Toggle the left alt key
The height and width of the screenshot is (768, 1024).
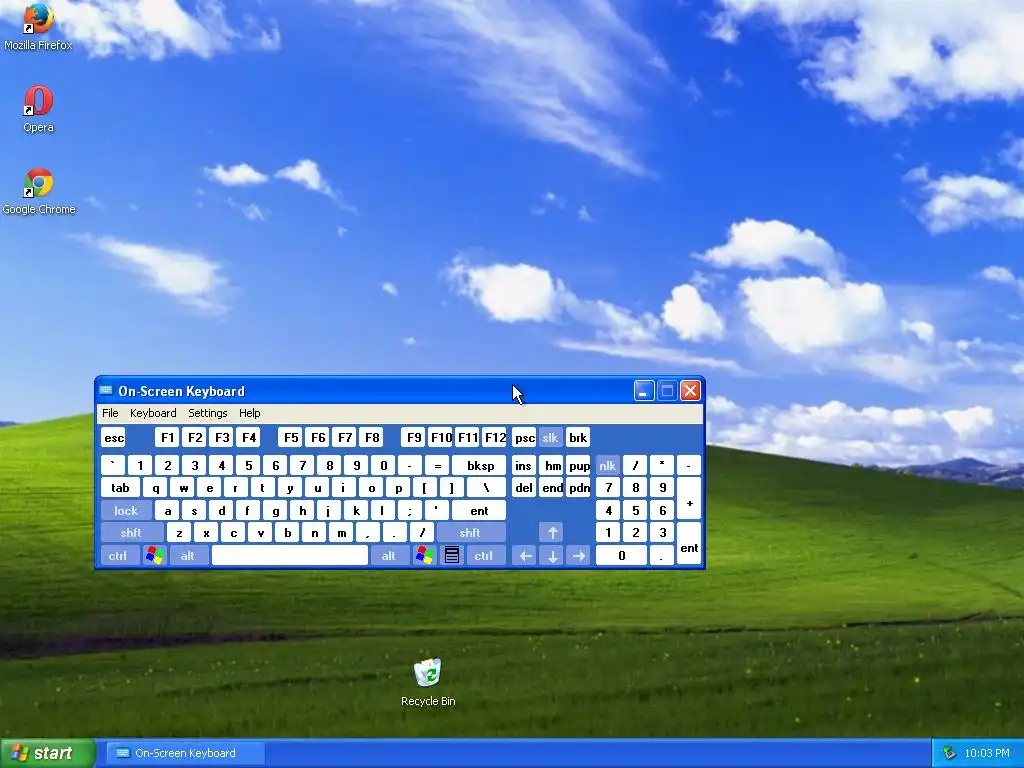coord(189,556)
